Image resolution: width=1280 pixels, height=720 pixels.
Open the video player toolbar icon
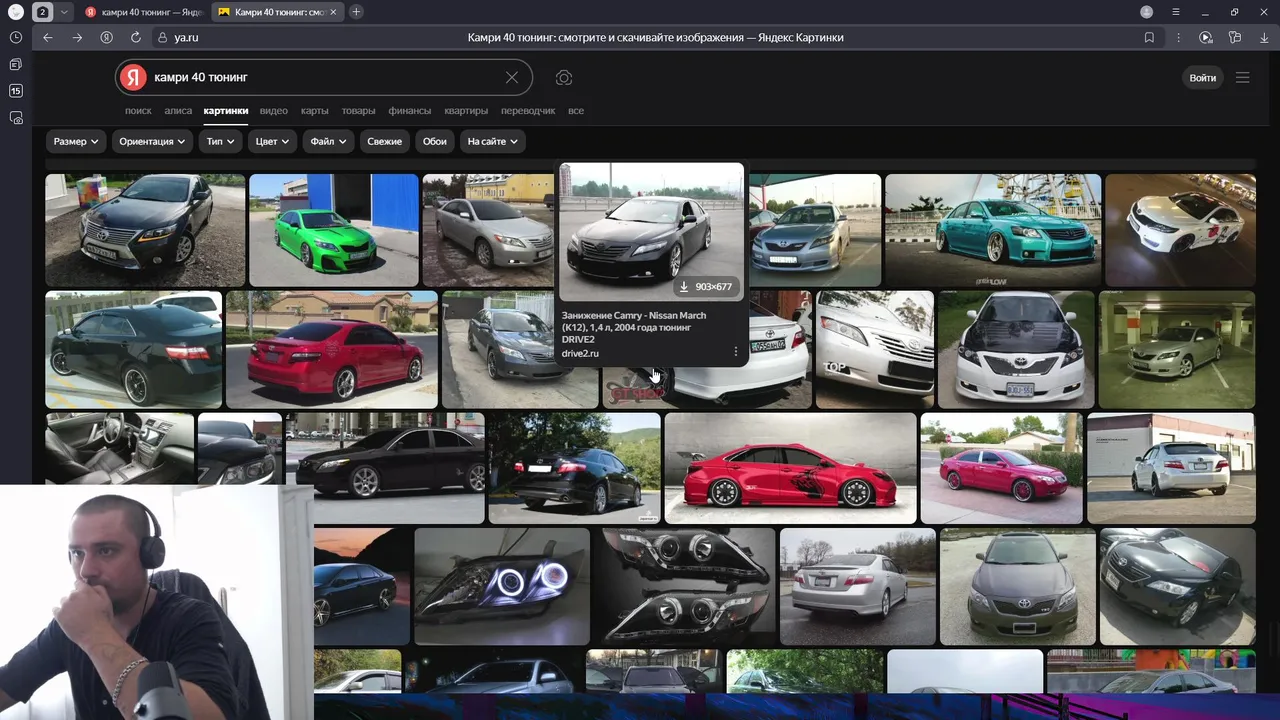pyautogui.click(x=1206, y=37)
